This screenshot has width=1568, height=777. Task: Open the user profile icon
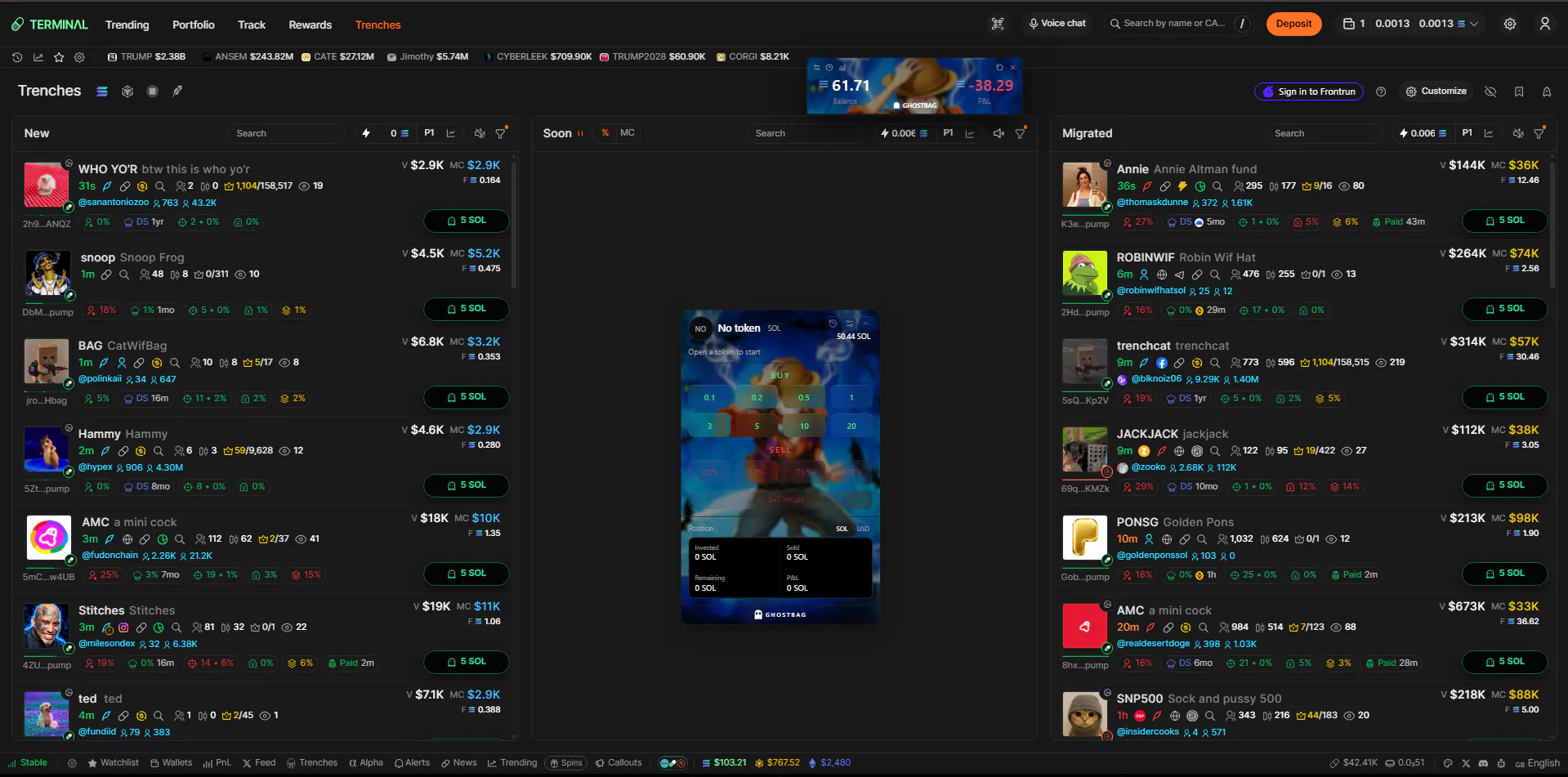point(1544,24)
